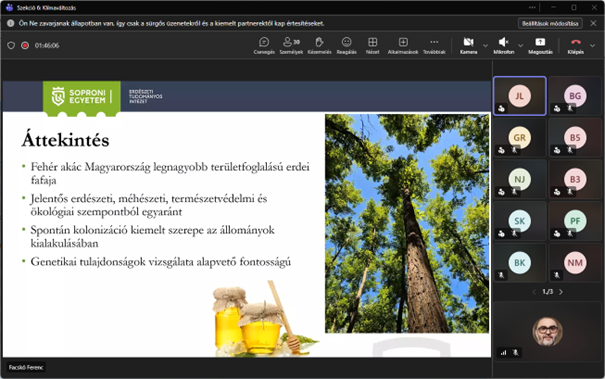
Task: Select the GR participant tile
Action: (x=520, y=137)
